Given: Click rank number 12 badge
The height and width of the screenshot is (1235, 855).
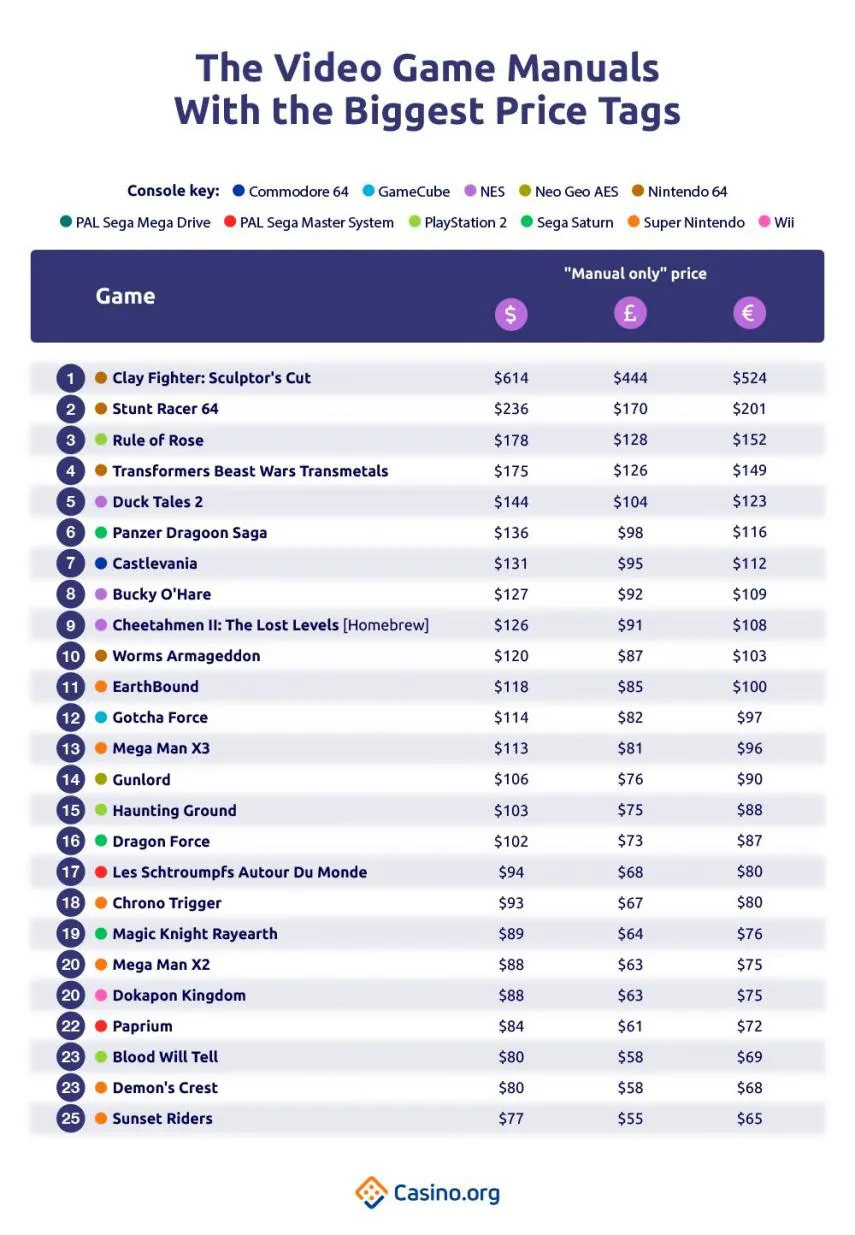Looking at the screenshot, I should pos(70,717).
